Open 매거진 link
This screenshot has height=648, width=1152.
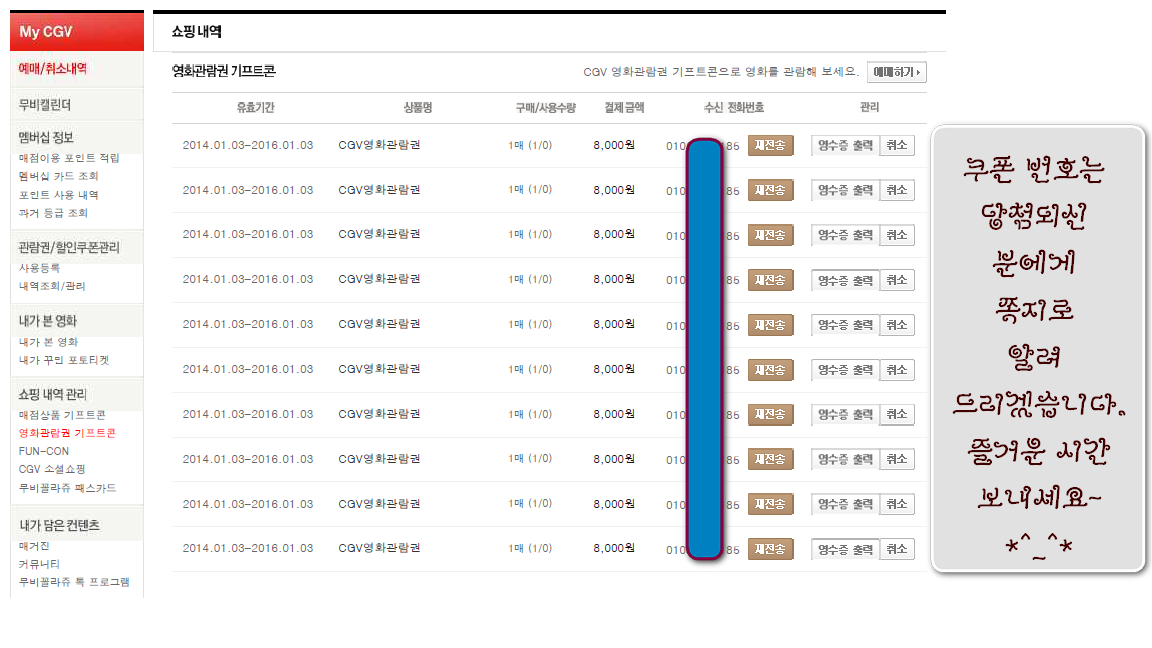pyautogui.click(x=34, y=546)
